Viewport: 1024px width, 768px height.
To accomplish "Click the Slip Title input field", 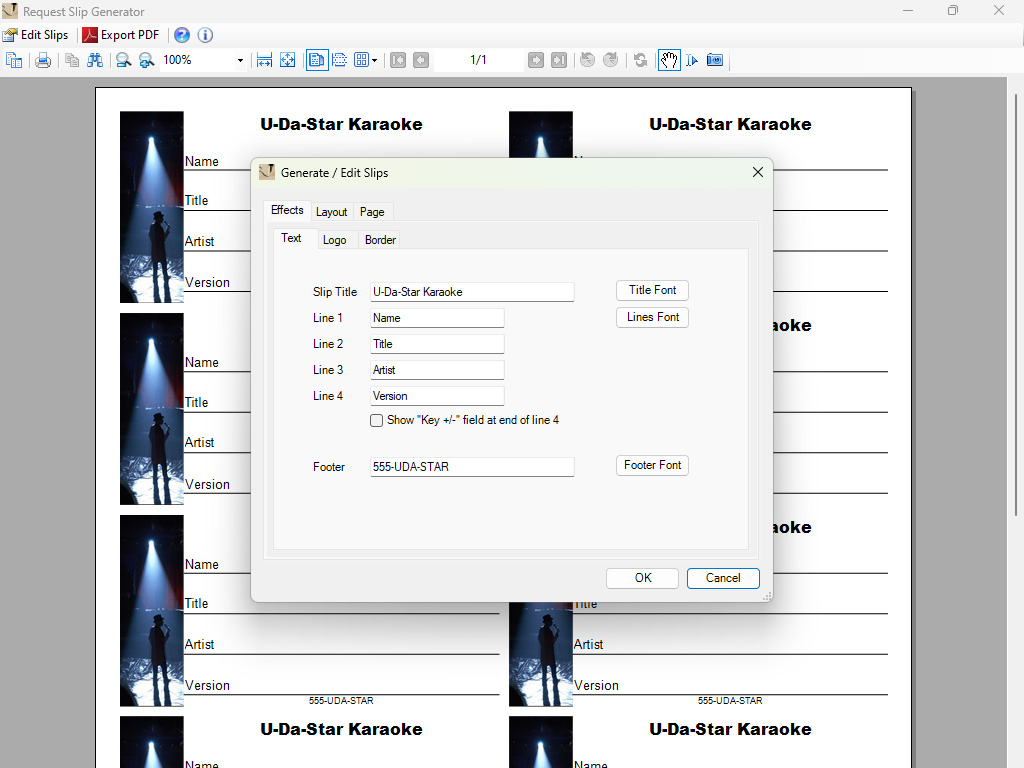I will (472, 292).
